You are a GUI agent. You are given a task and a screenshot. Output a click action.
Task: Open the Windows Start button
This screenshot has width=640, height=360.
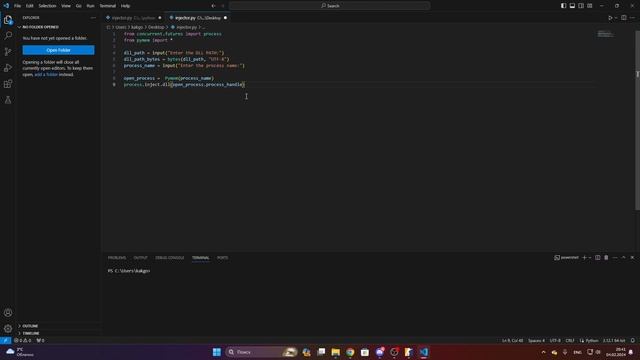217,352
